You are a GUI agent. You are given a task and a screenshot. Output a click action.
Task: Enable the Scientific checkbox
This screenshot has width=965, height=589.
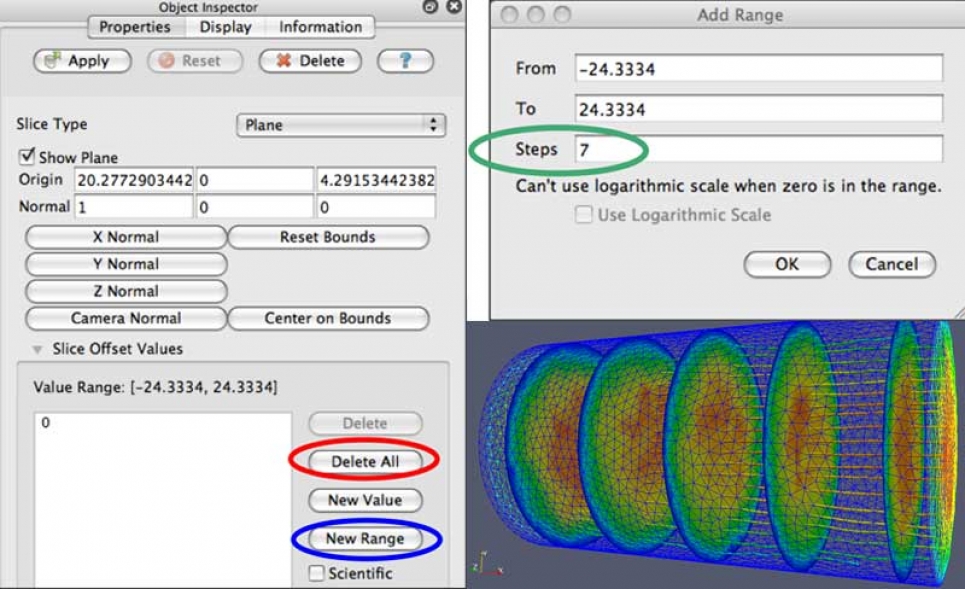click(317, 573)
